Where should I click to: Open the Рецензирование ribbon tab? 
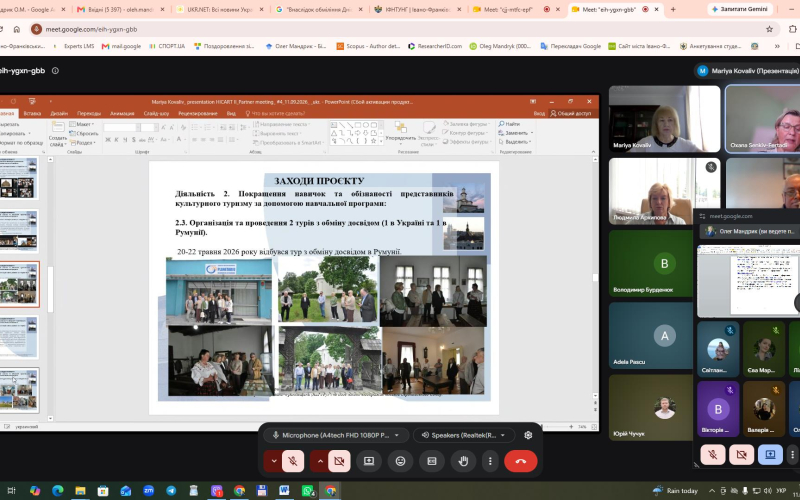coord(197,113)
